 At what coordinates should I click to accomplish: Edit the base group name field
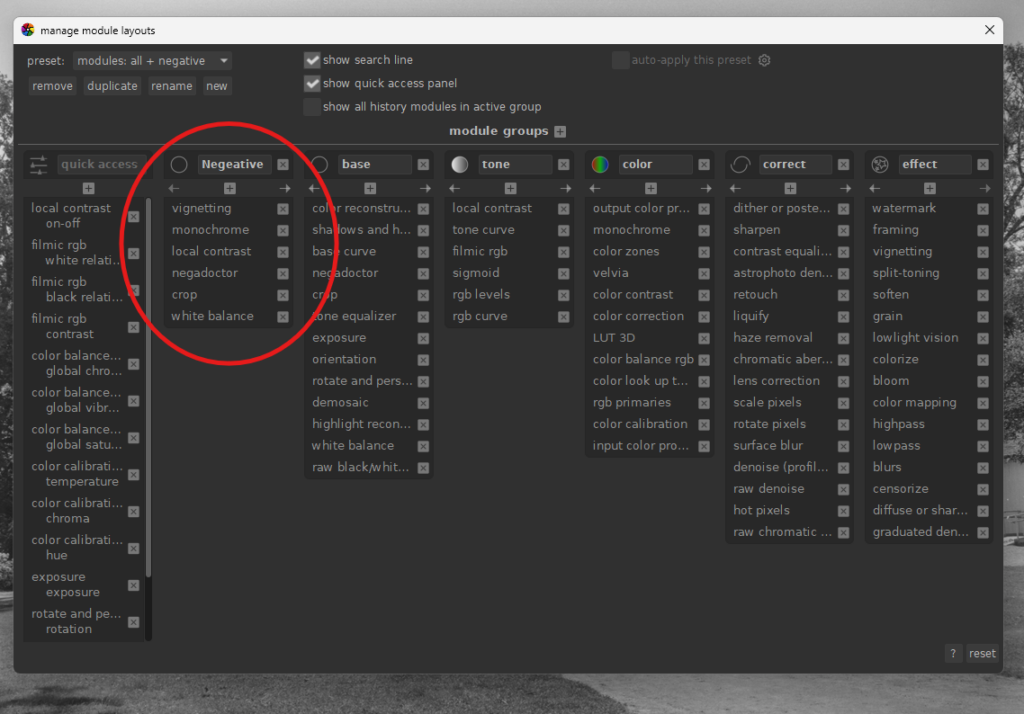[x=375, y=165]
